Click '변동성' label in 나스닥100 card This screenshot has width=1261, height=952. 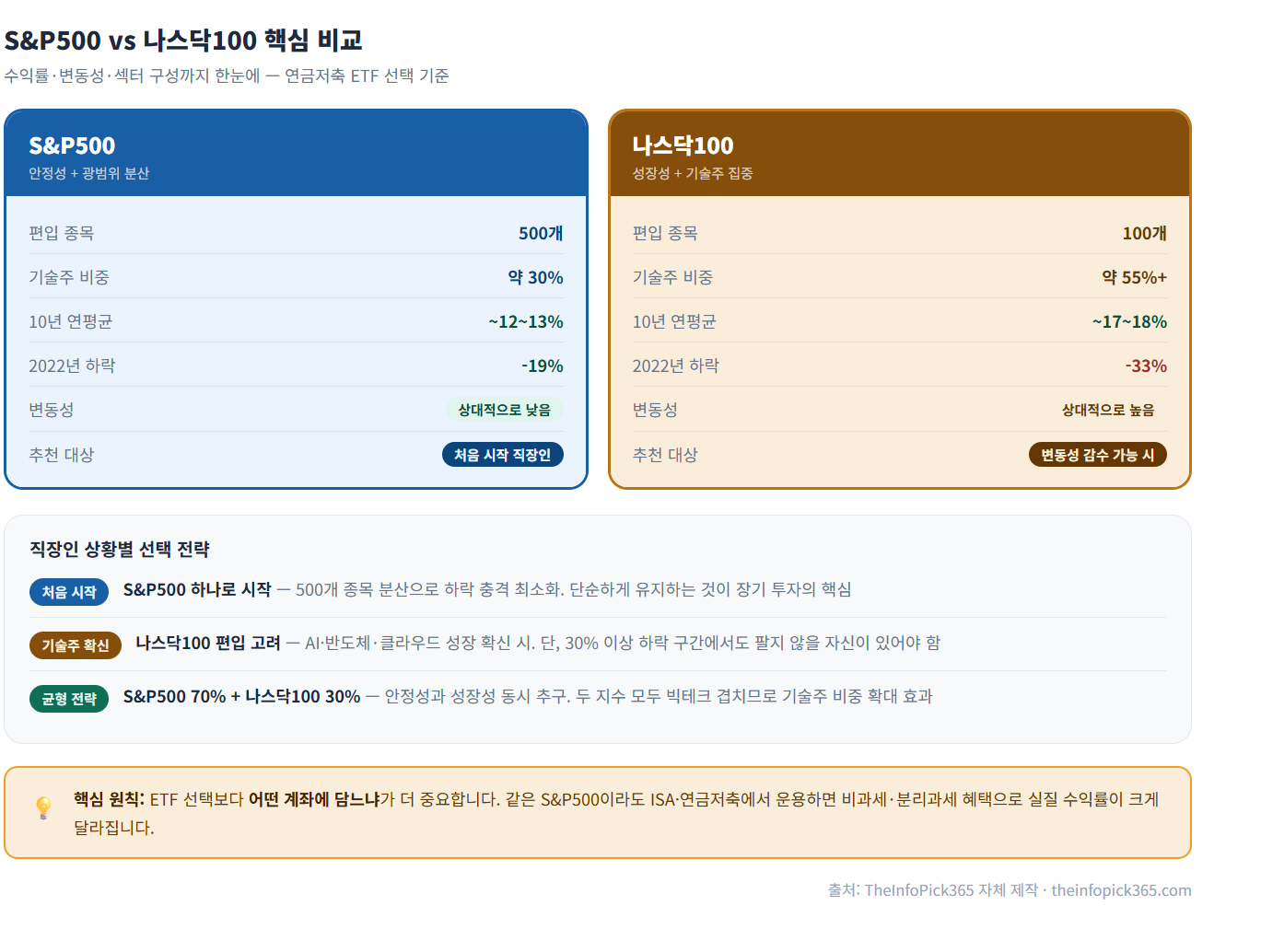coord(654,410)
